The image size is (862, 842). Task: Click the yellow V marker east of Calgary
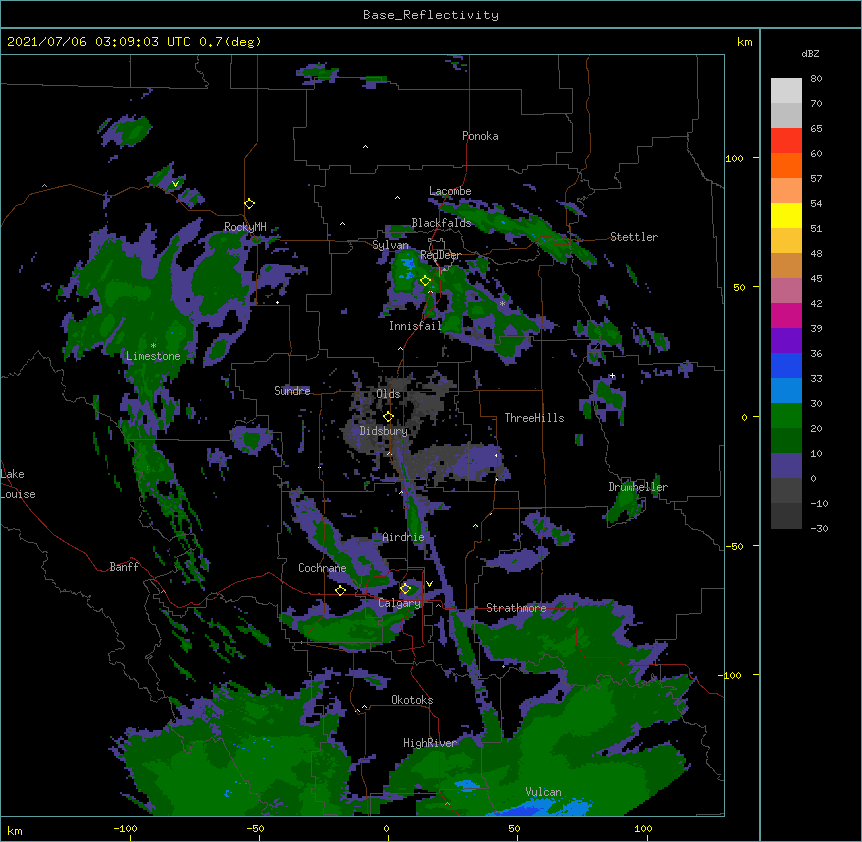pyautogui.click(x=429, y=584)
